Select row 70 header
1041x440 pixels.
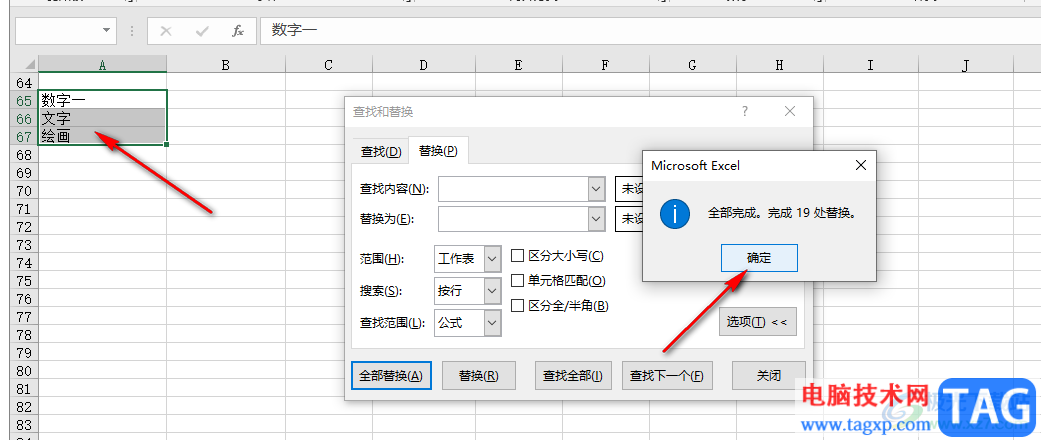point(24,190)
